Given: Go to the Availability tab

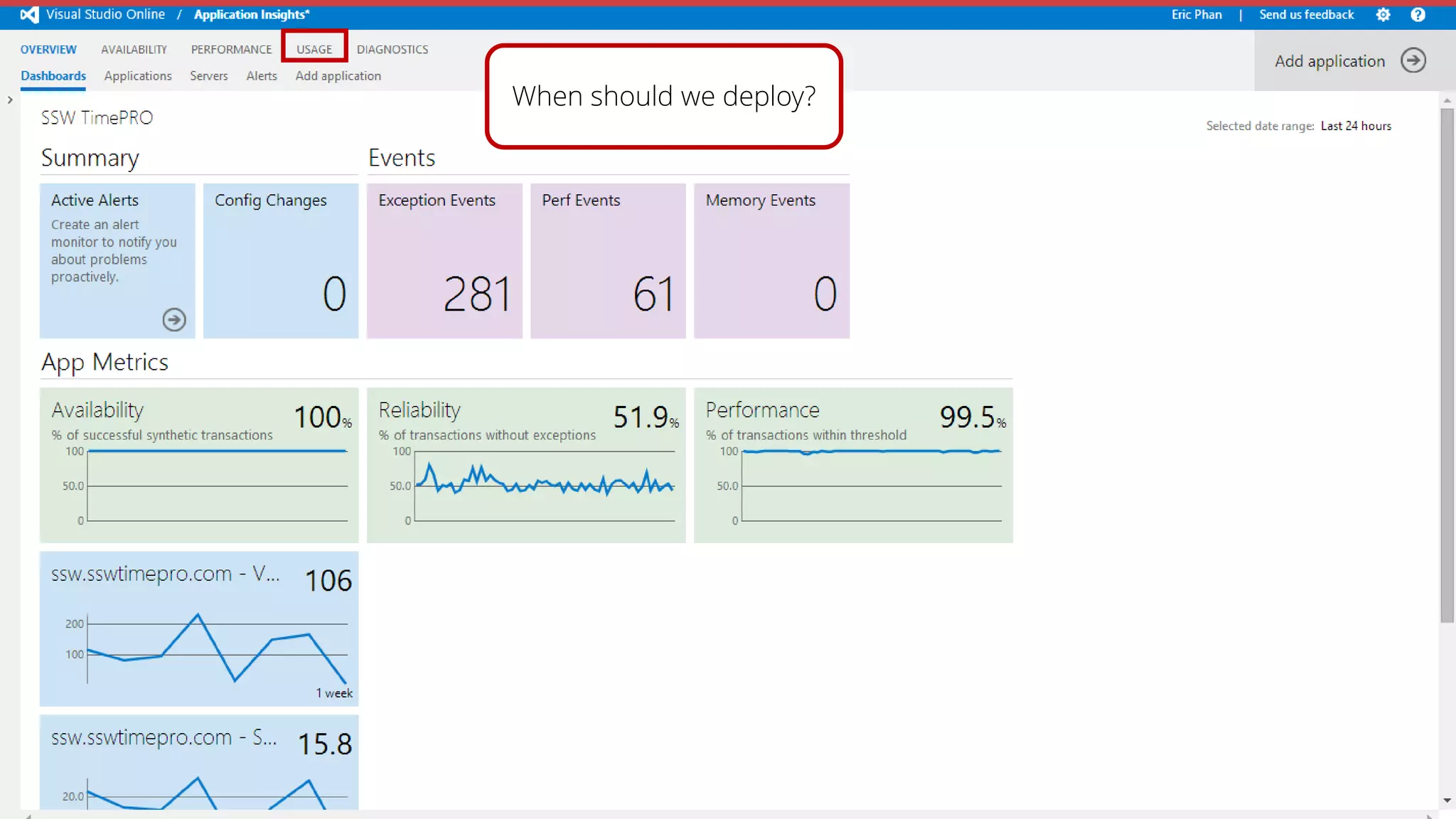Looking at the screenshot, I should [x=134, y=49].
